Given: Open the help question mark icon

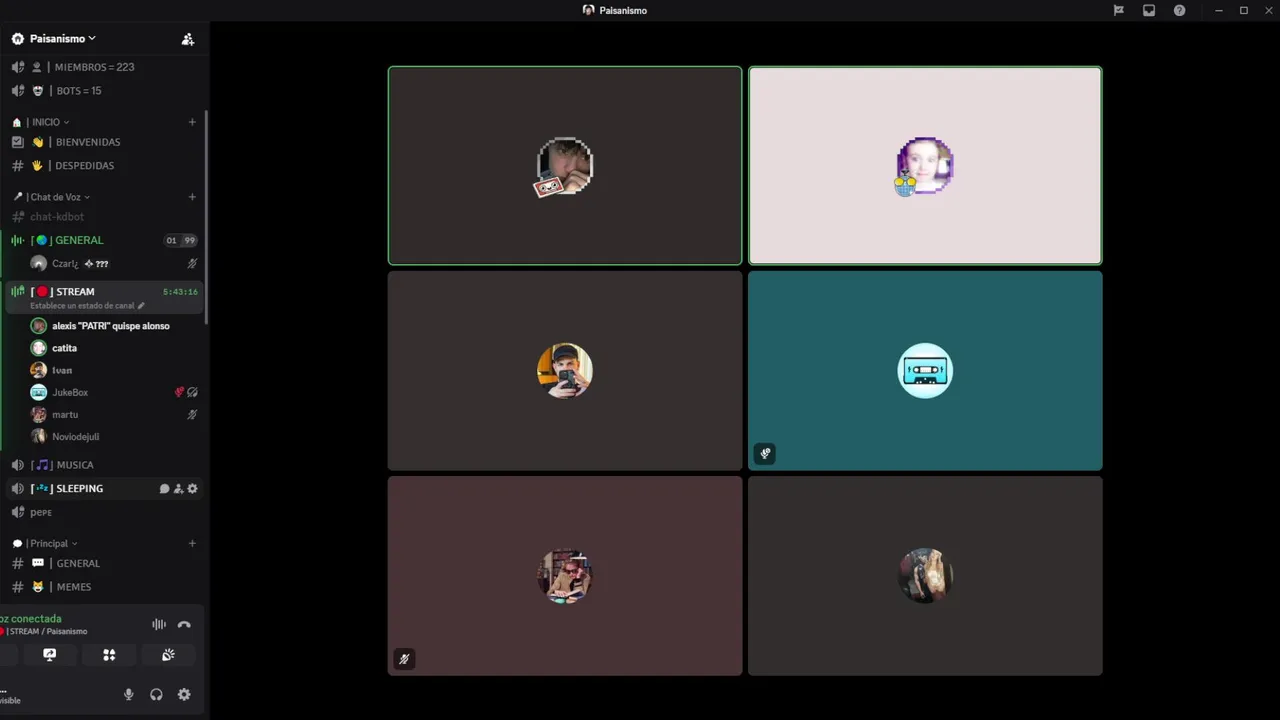Looking at the screenshot, I should (1180, 10).
